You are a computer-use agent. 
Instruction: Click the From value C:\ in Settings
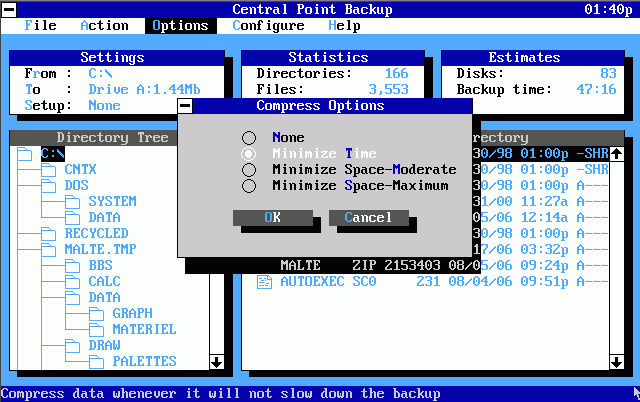(x=100, y=73)
